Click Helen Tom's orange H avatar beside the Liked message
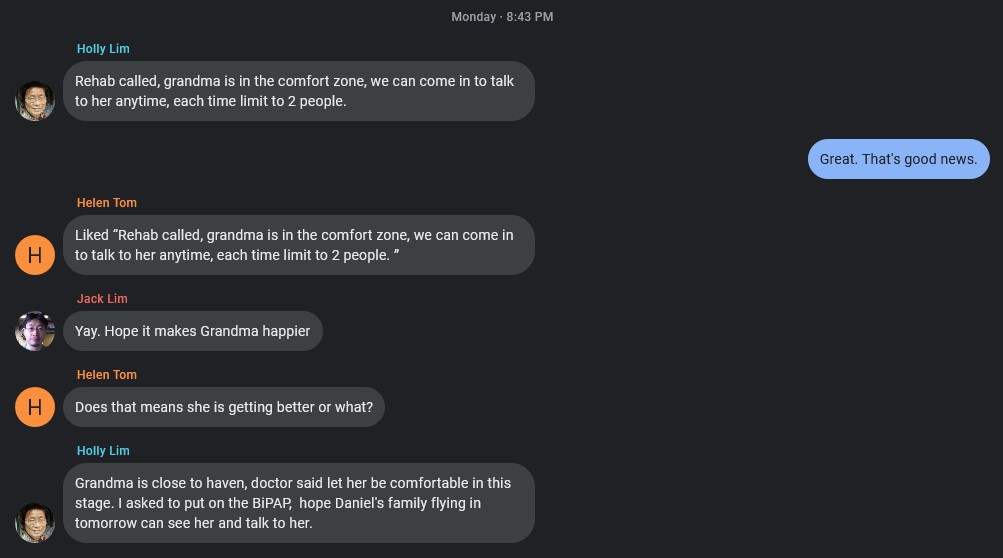This screenshot has height=558, width=1003. pos(35,255)
